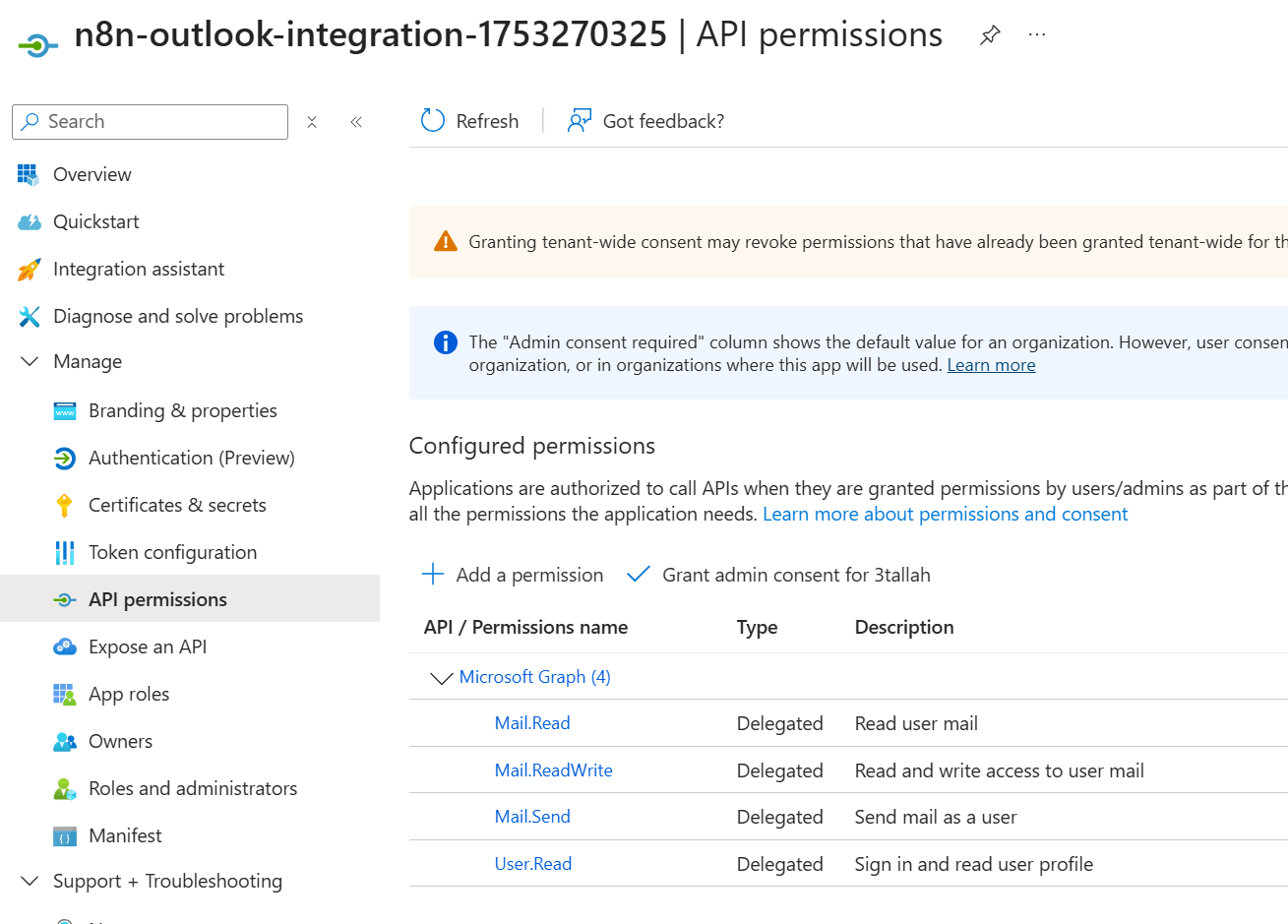Click the API / Permissions name column header
The height and width of the screenshot is (924, 1288).
tap(525, 627)
